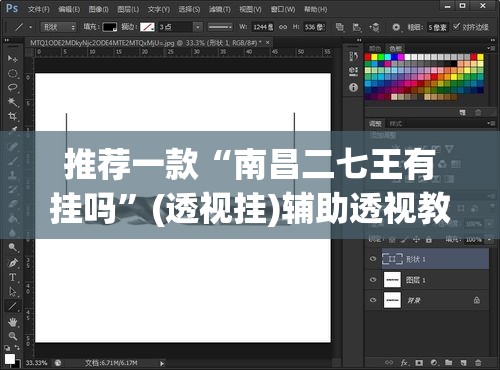The image size is (500, 370).
Task: Delete swatch with trash icon in Swatches
Action: pos(478,113)
